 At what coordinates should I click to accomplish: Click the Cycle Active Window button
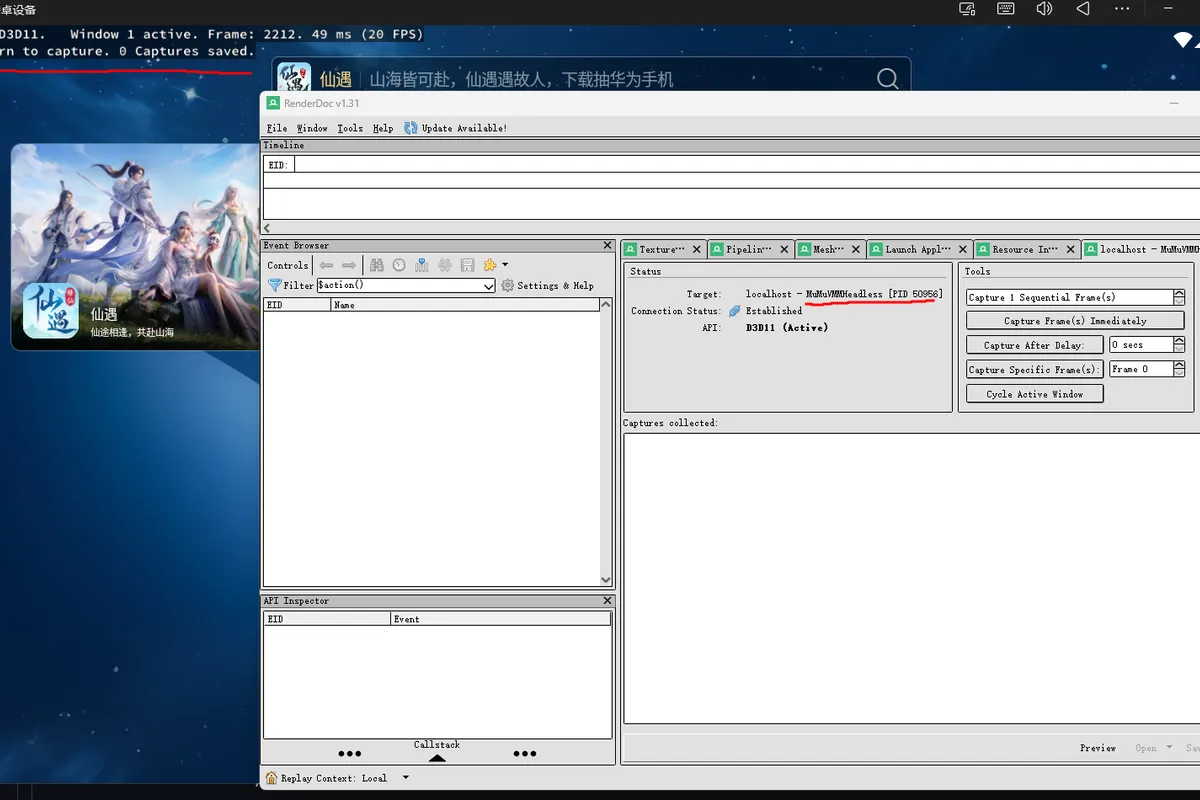coord(1034,394)
